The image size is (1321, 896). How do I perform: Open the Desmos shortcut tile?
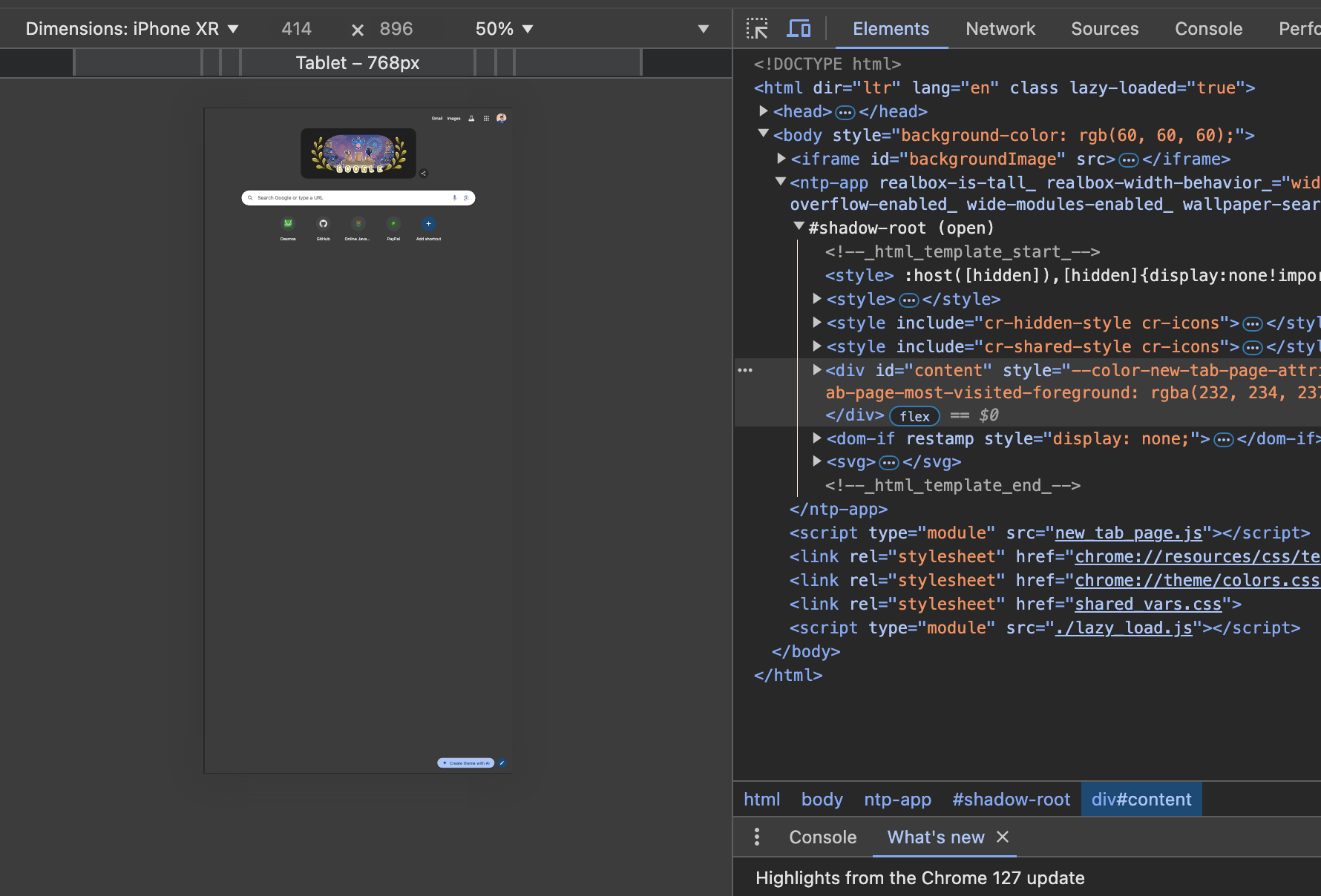288,228
